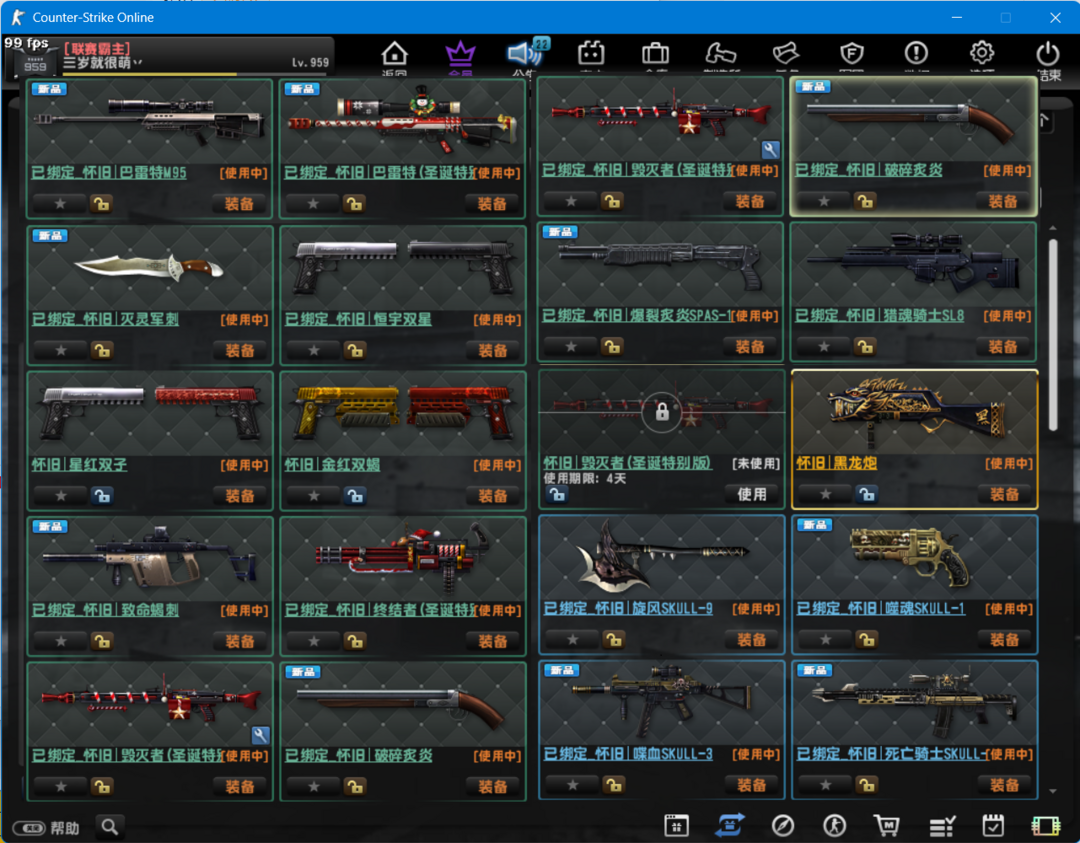Image resolution: width=1080 pixels, height=843 pixels.
Task: Open the checklist icon in bottom bar
Action: click(942, 826)
